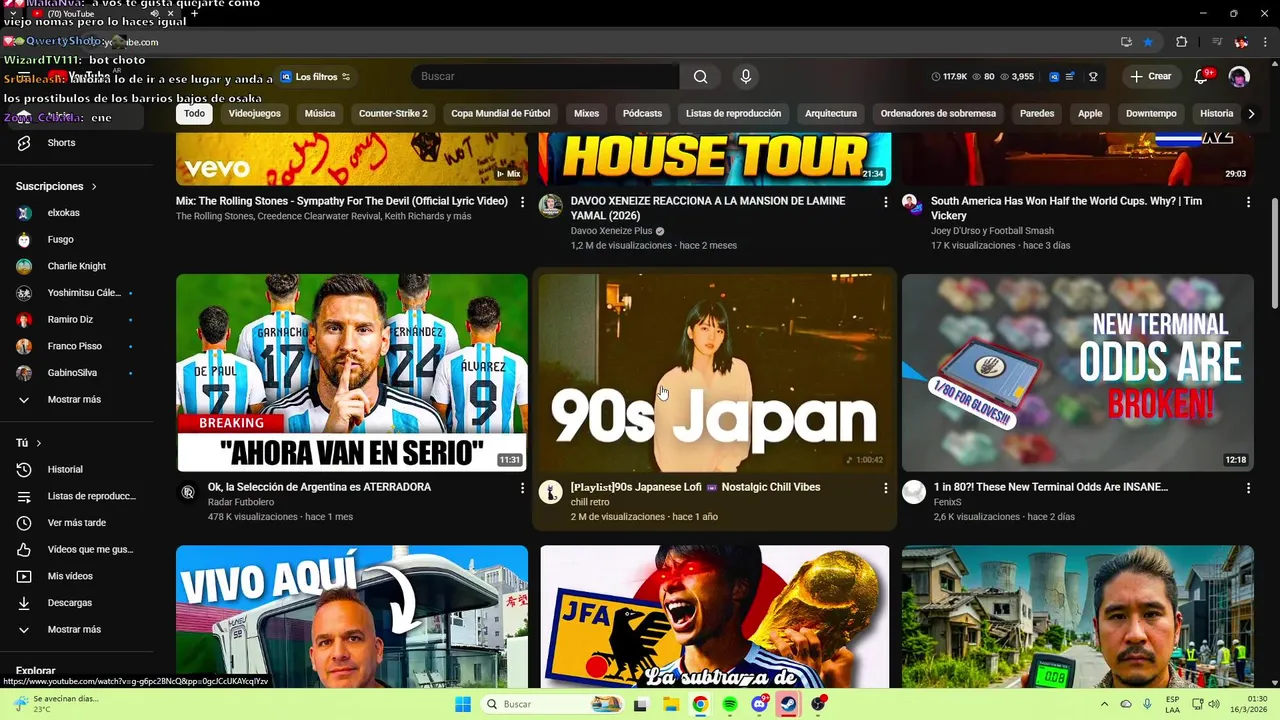Screen dimensions: 1280x720
Task: Open the FenixS channel link
Action: point(947,502)
